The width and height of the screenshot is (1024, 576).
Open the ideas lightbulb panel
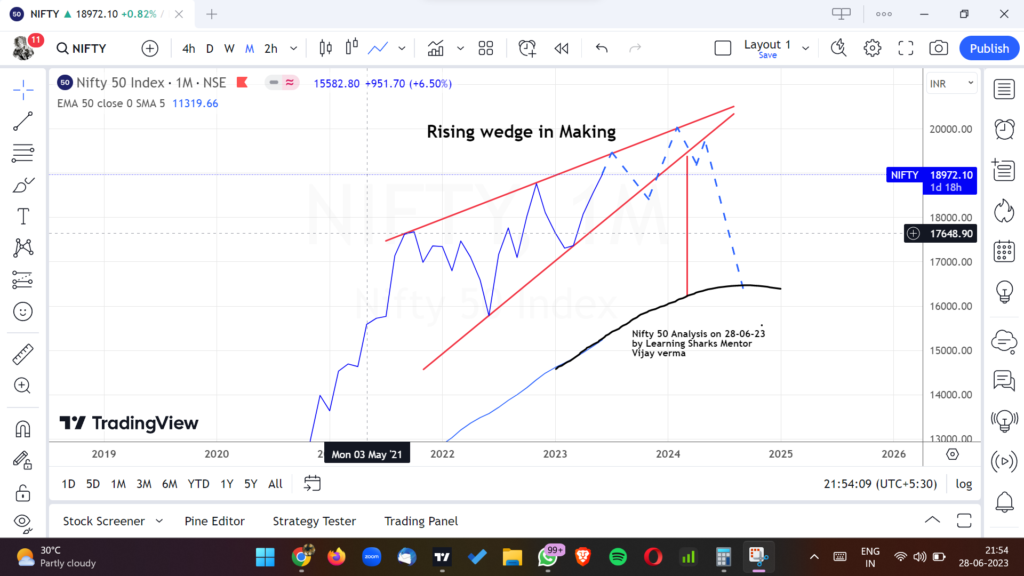[x=1004, y=292]
